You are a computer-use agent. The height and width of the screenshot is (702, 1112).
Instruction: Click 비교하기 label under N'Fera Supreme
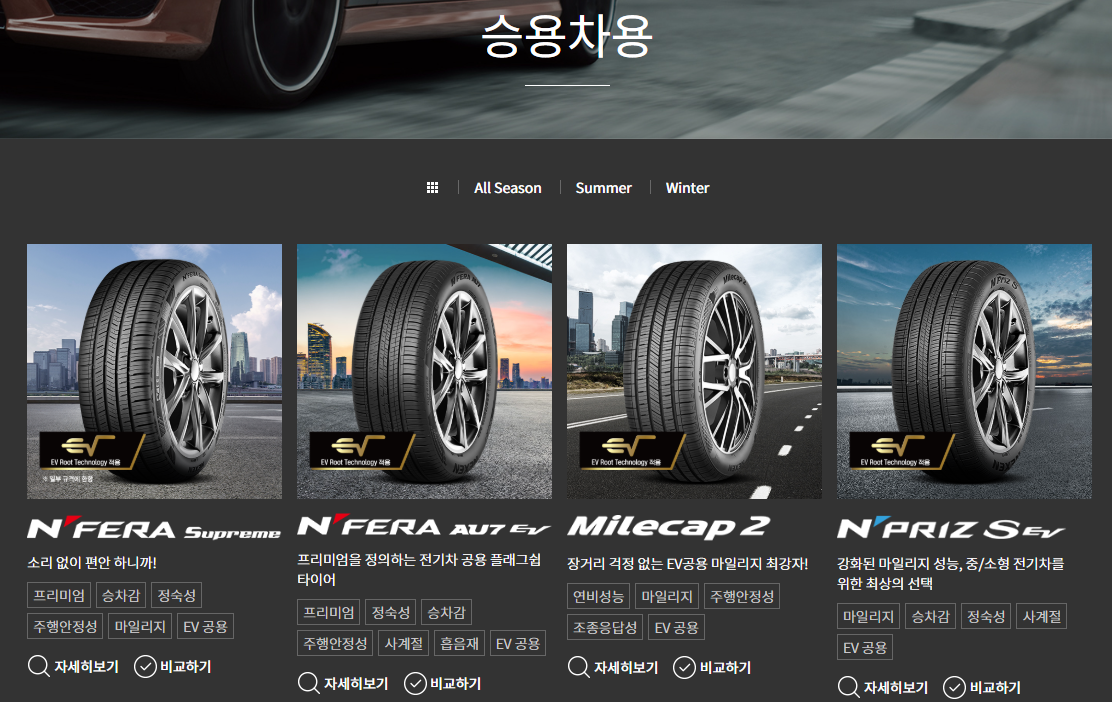[186, 667]
